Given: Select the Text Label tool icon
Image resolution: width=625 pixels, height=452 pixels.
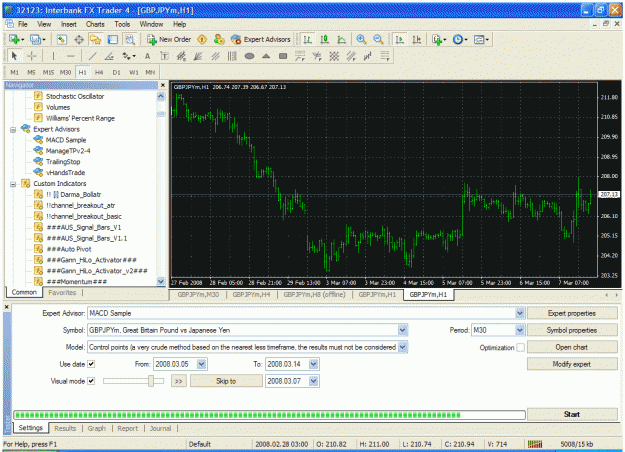Looking at the screenshot, I should [164, 56].
